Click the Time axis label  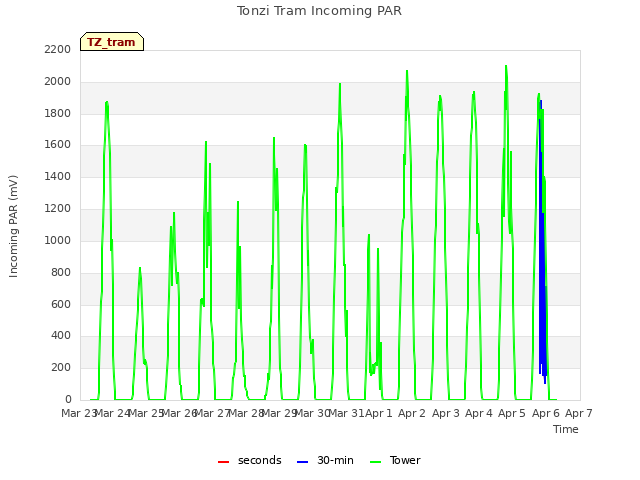(x=566, y=429)
